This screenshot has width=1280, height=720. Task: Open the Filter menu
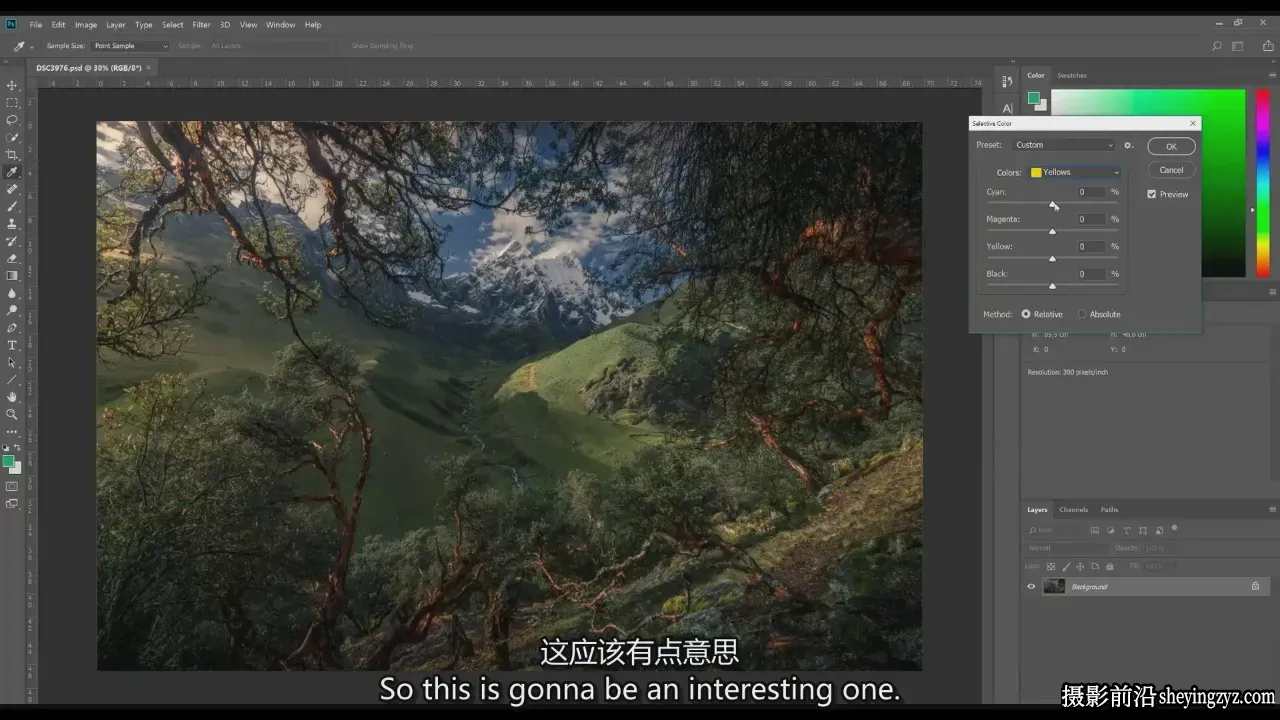pyautogui.click(x=201, y=24)
